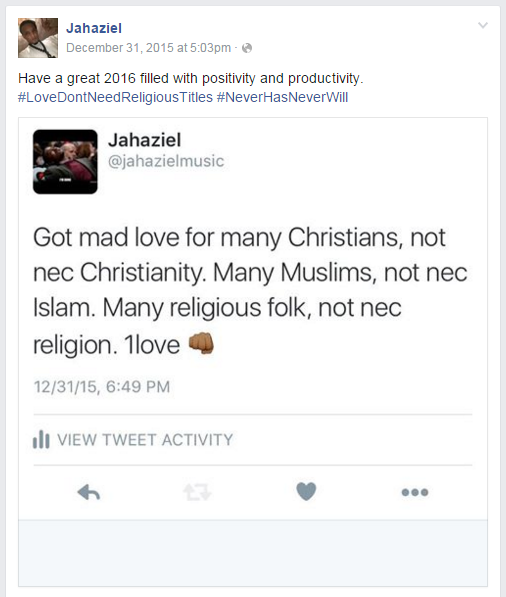Screen dimensions: 506x597
Task: Open the December 31, 2015 timestamp link
Action: click(x=148, y=48)
